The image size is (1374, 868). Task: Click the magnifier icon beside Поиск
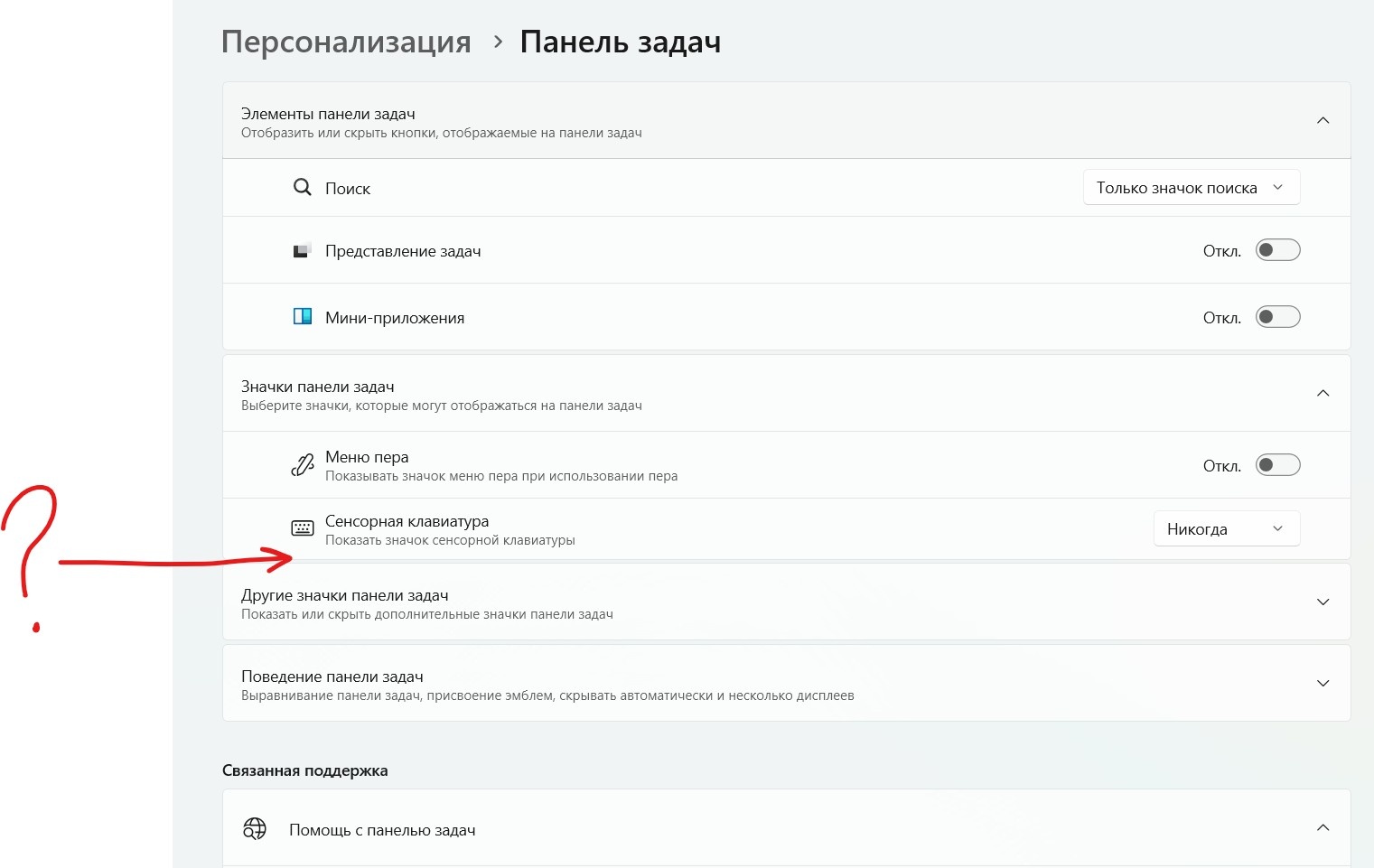click(x=303, y=188)
